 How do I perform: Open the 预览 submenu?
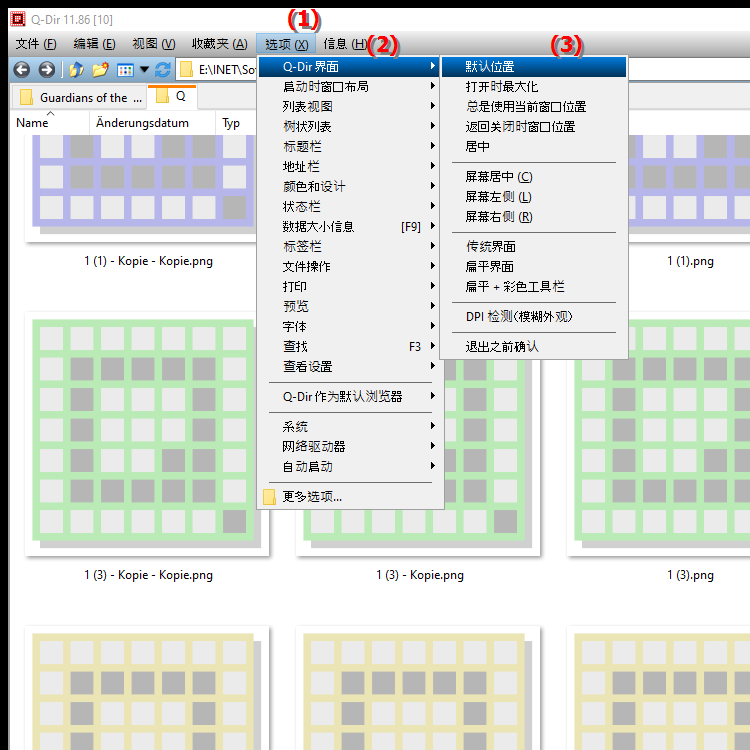350,306
